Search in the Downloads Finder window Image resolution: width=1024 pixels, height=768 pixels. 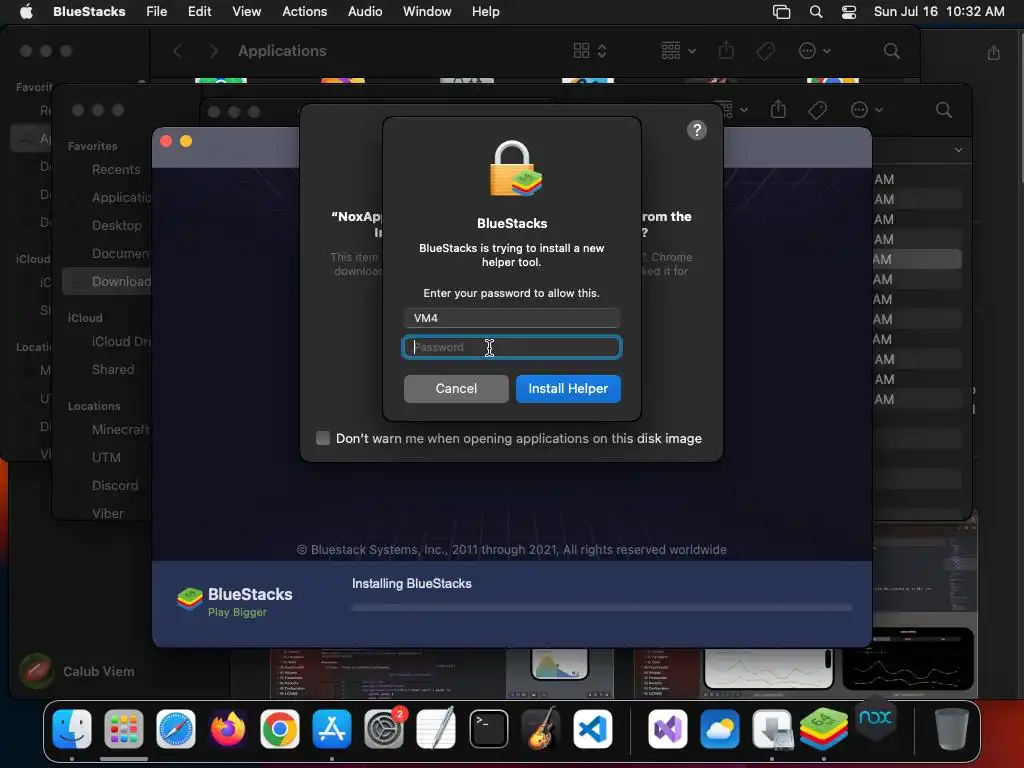[943, 110]
